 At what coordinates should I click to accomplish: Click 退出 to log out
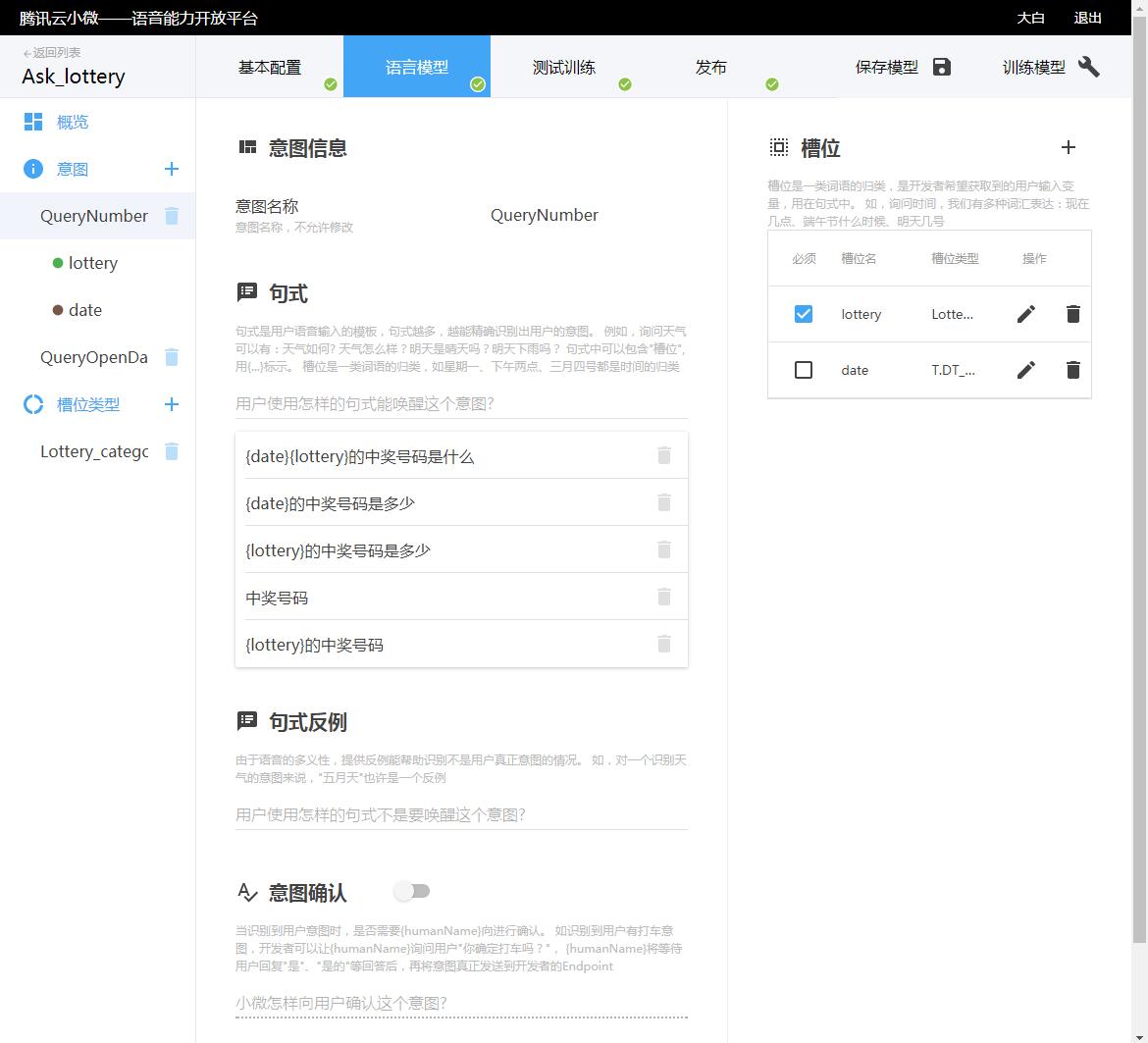click(1087, 18)
